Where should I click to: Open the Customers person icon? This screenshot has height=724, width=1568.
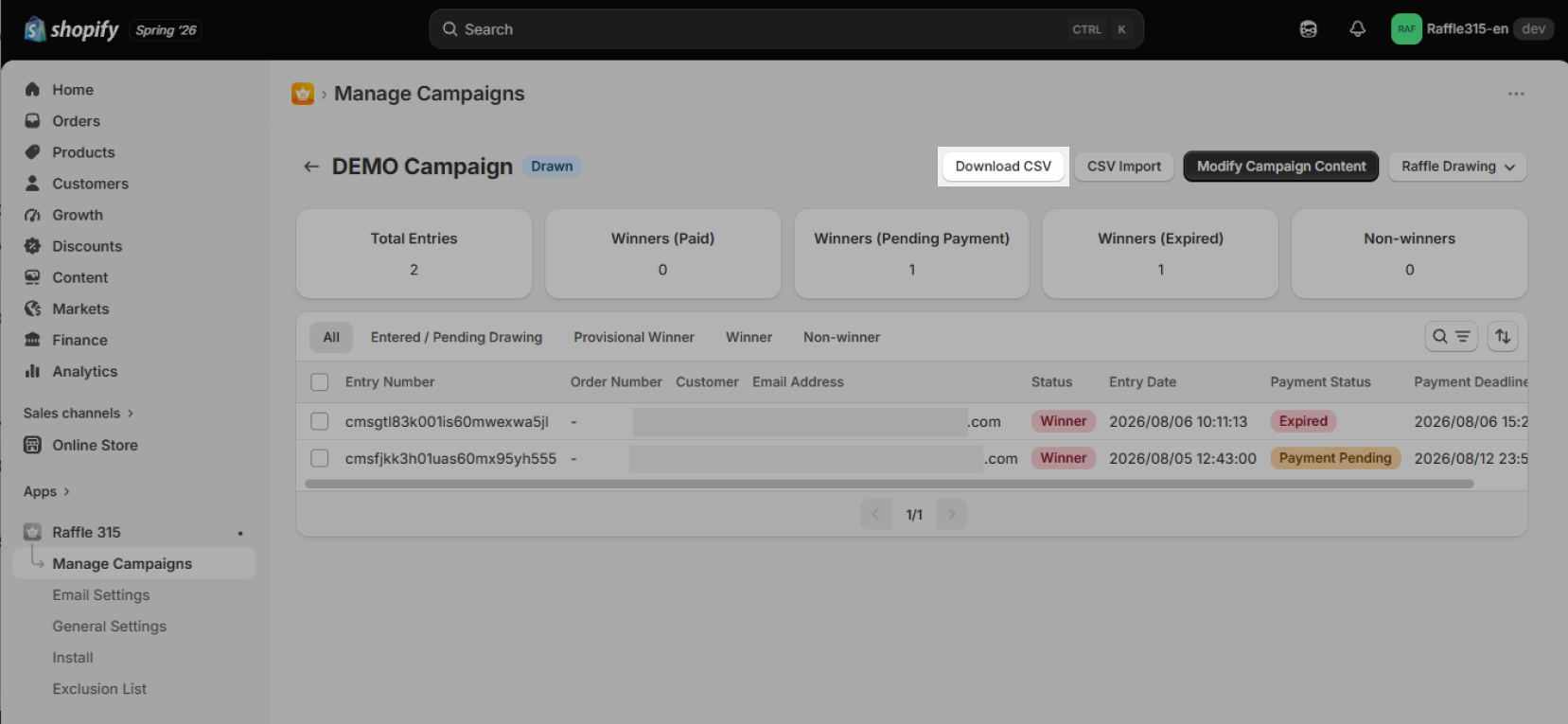point(33,184)
